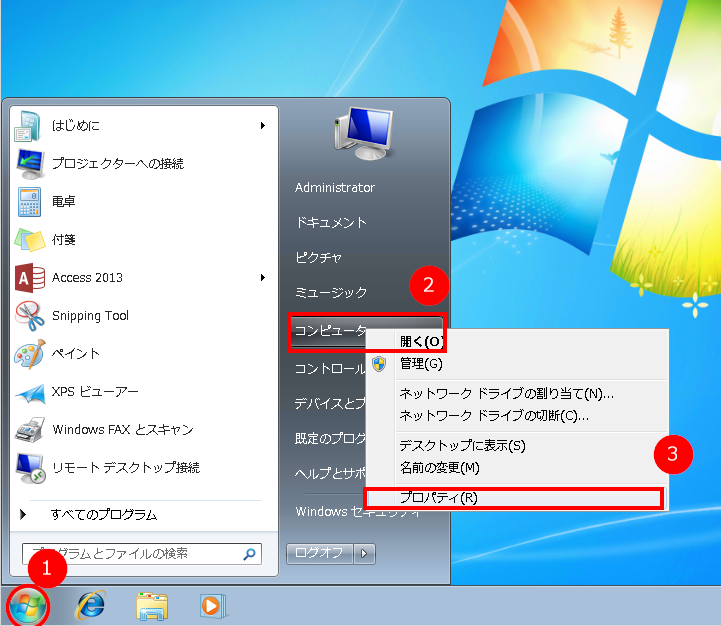This screenshot has width=721, height=626.
Task: Open the shutdown options arrow next to ログオフ
Action: pyautogui.click(x=365, y=553)
